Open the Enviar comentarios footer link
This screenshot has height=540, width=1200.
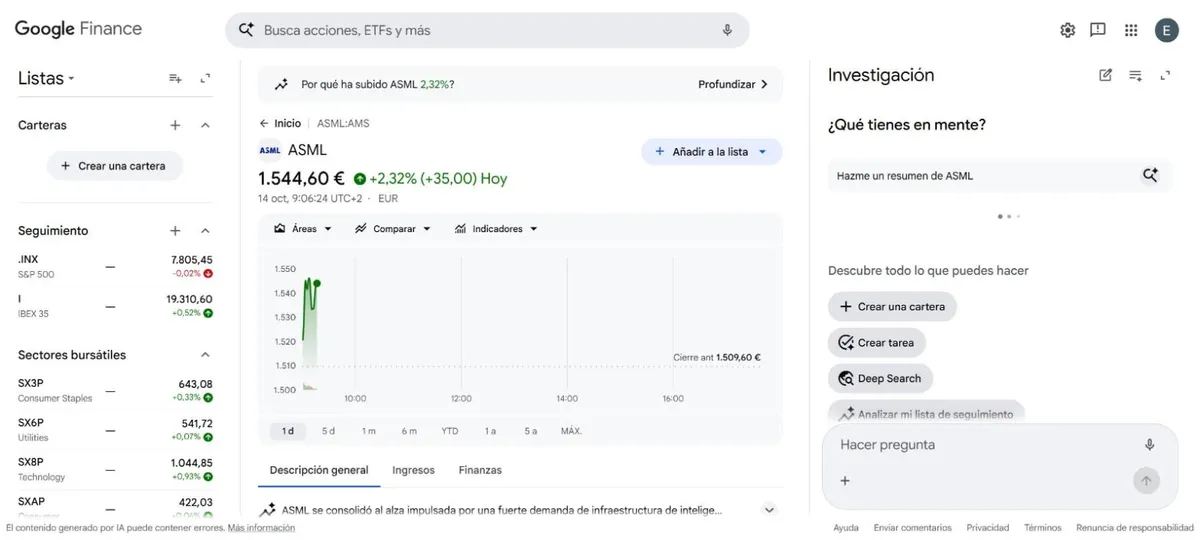(913, 528)
